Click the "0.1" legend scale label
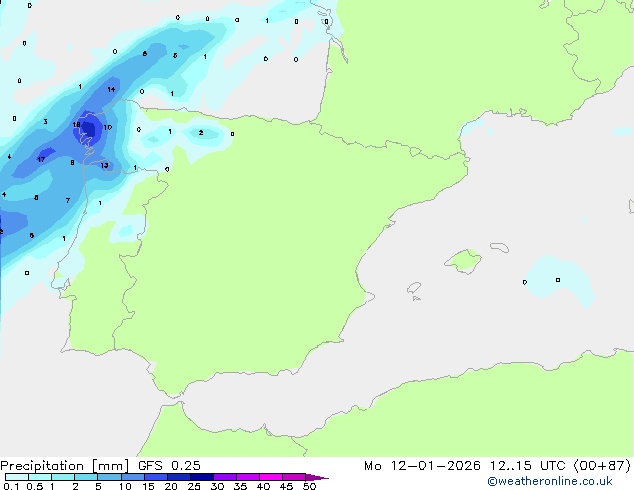Screen dimensions: 634x490 11,486
